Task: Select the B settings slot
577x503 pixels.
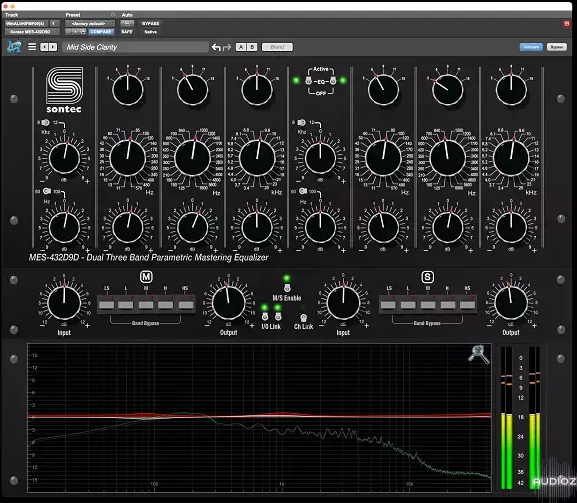Action: click(x=252, y=47)
